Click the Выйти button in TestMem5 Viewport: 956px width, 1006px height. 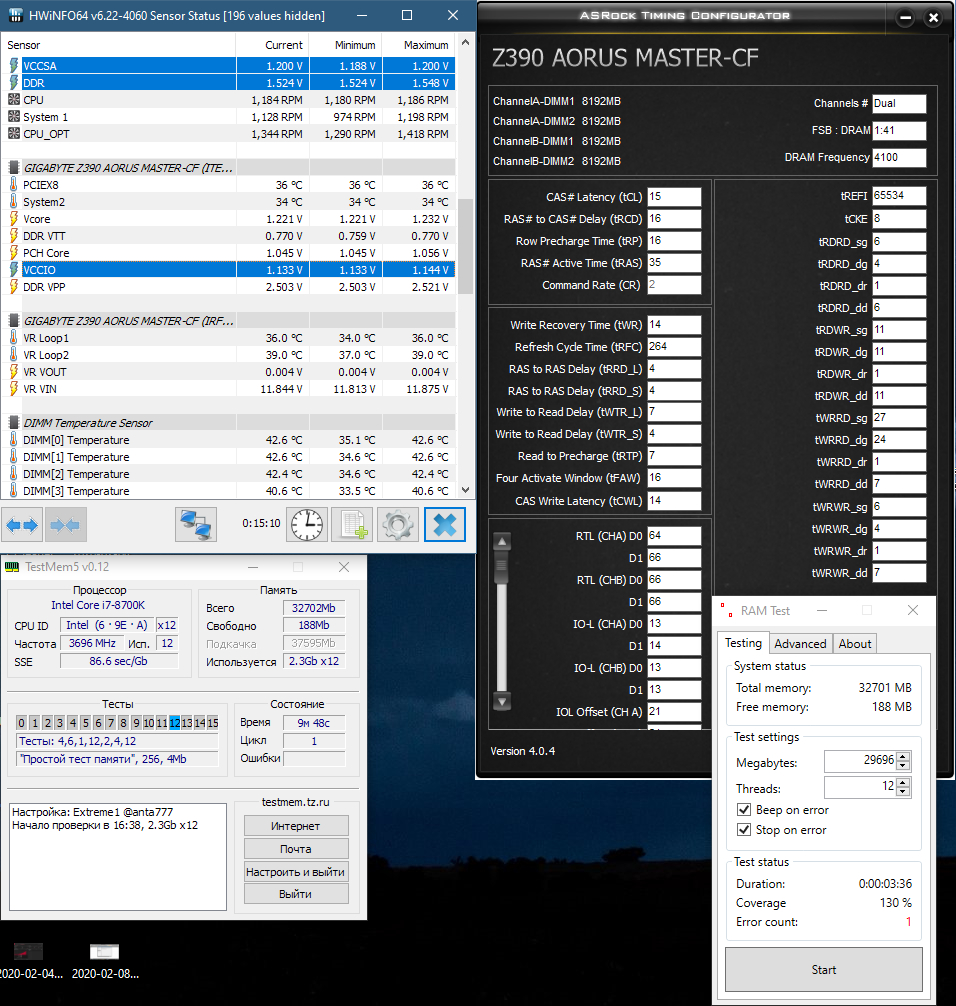tap(296, 894)
